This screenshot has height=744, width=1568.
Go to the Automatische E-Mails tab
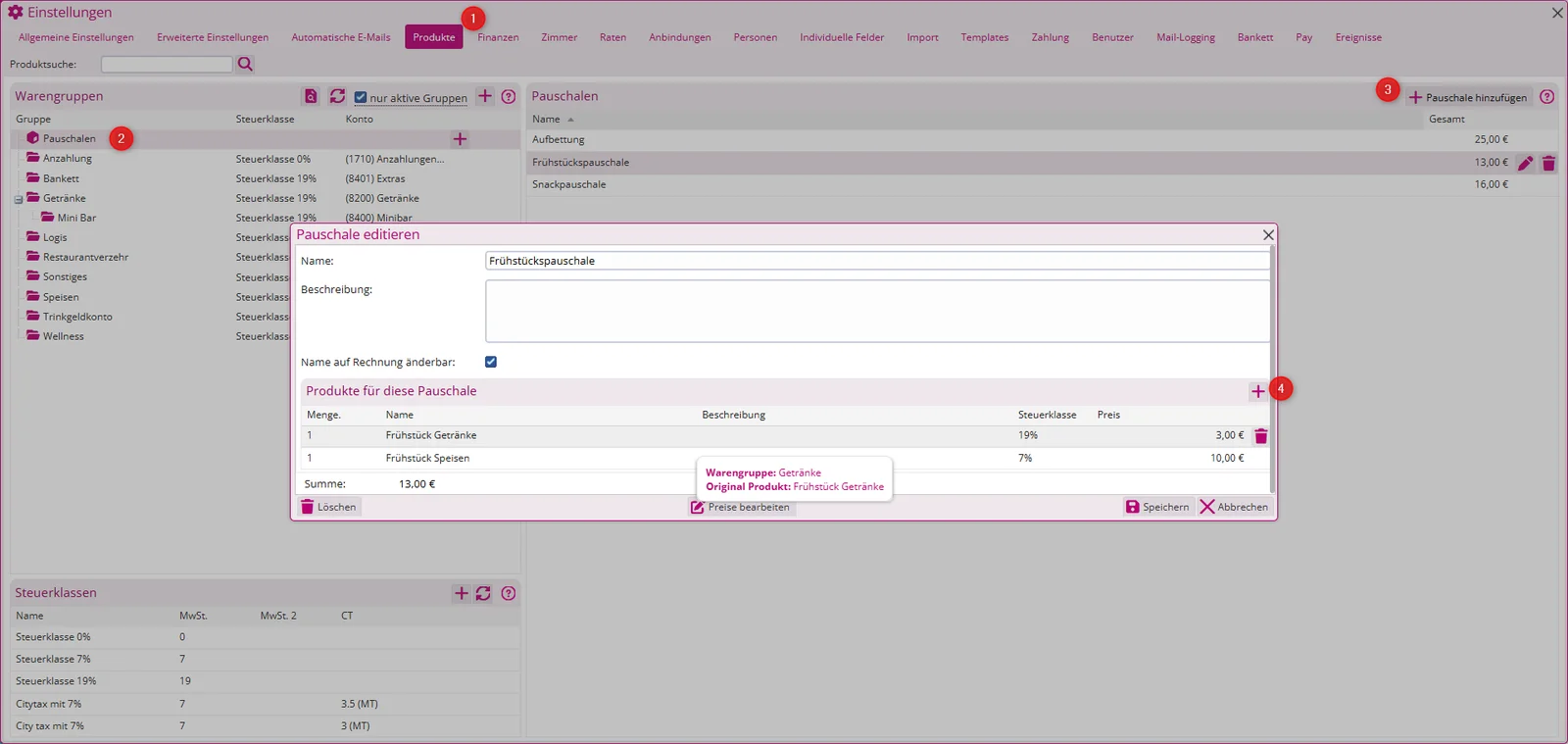click(x=341, y=37)
